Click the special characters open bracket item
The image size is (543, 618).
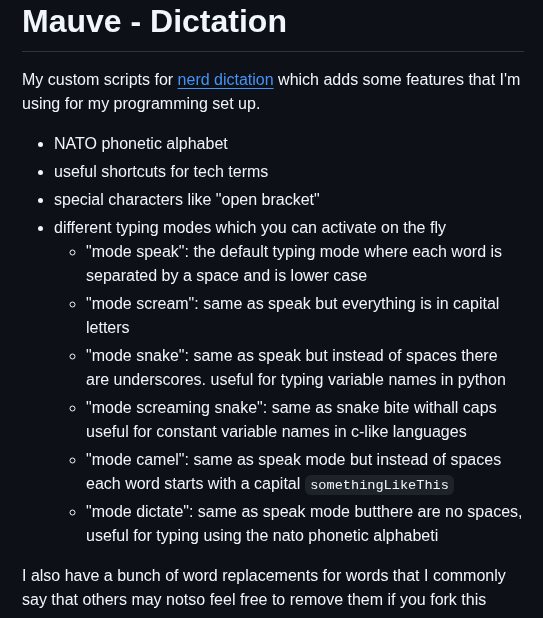pos(187,199)
